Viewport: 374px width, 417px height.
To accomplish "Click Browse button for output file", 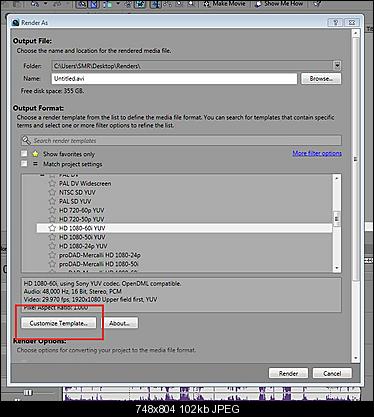I will (x=321, y=79).
